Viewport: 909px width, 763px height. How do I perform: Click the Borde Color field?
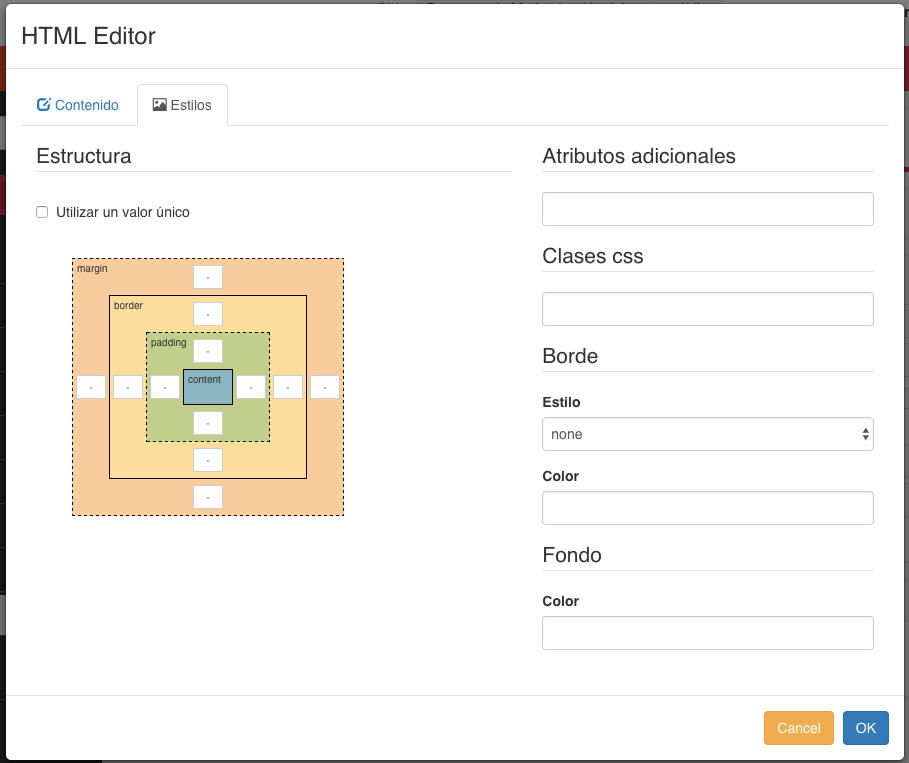708,508
